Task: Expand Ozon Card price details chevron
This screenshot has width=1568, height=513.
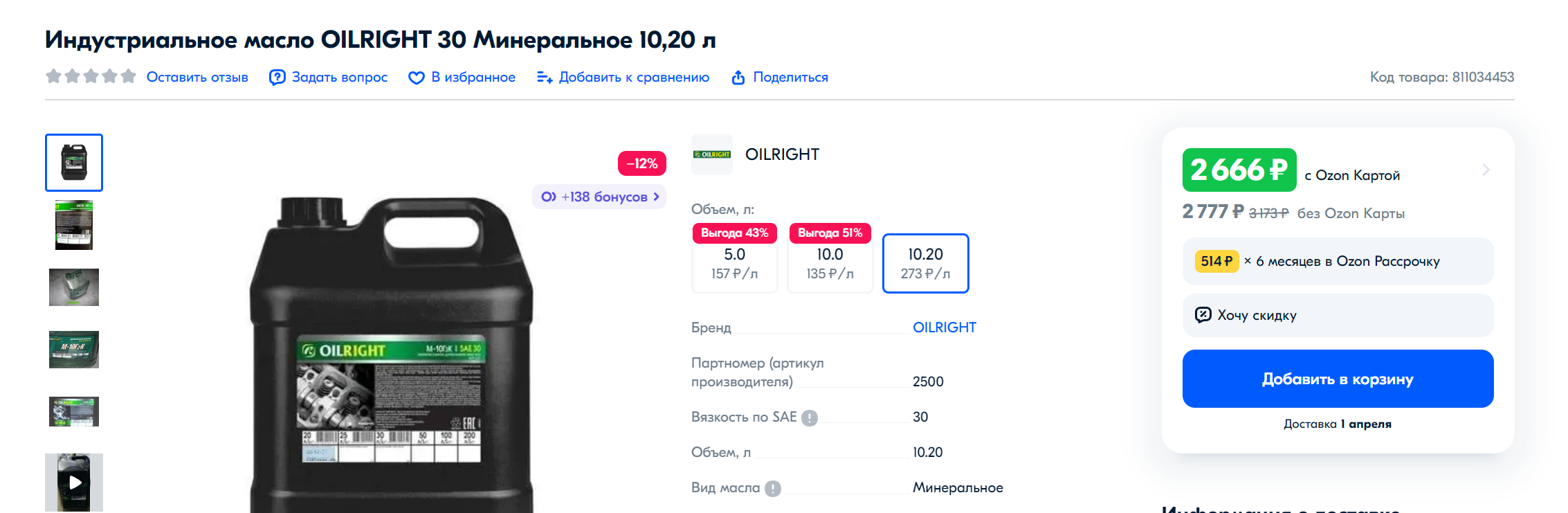Action: 1486,170
